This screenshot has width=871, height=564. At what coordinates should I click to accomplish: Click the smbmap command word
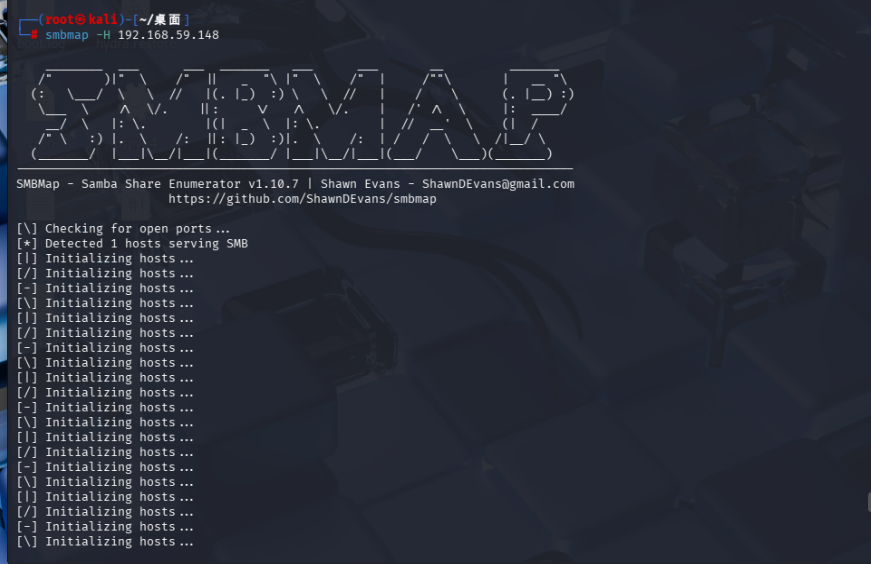coord(67,35)
